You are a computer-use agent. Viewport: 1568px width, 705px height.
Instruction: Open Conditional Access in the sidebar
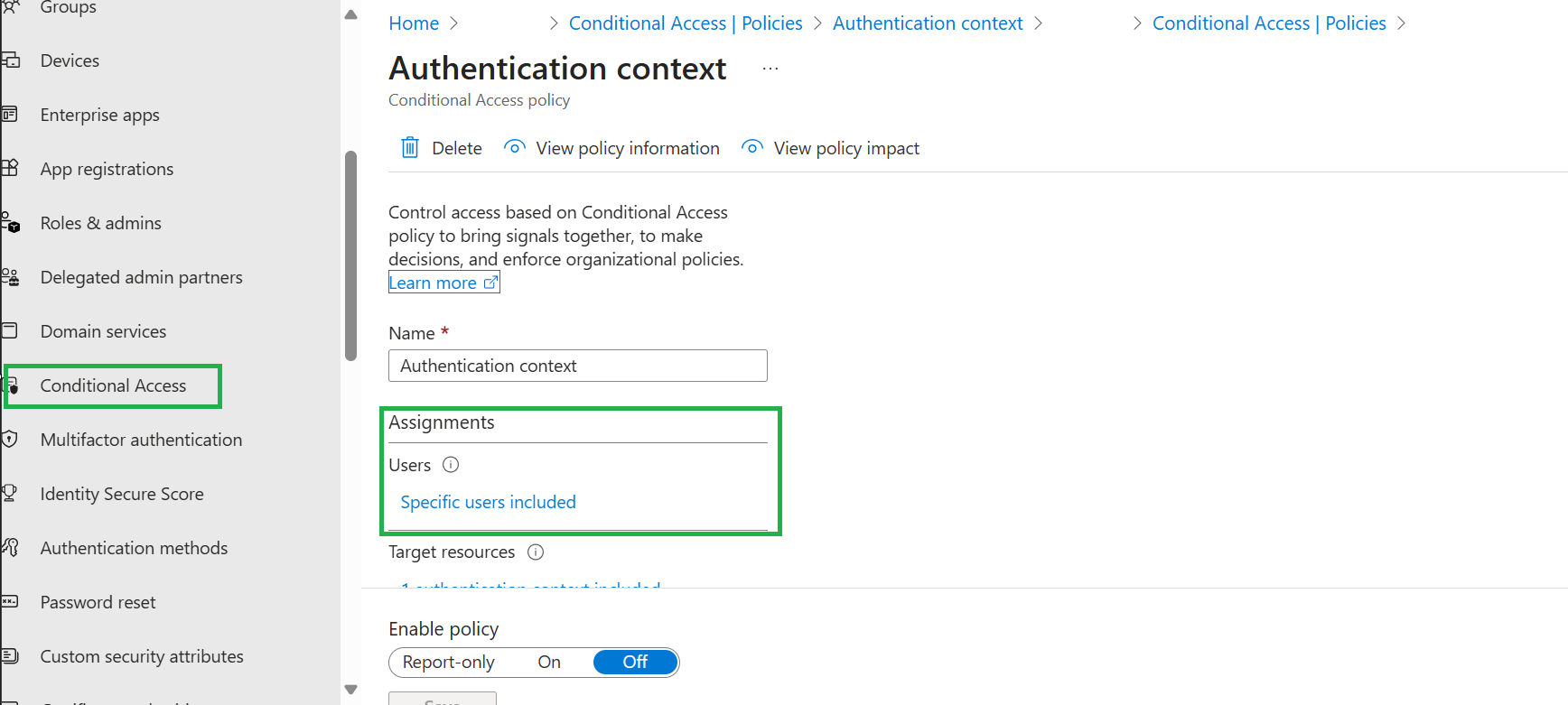(113, 385)
